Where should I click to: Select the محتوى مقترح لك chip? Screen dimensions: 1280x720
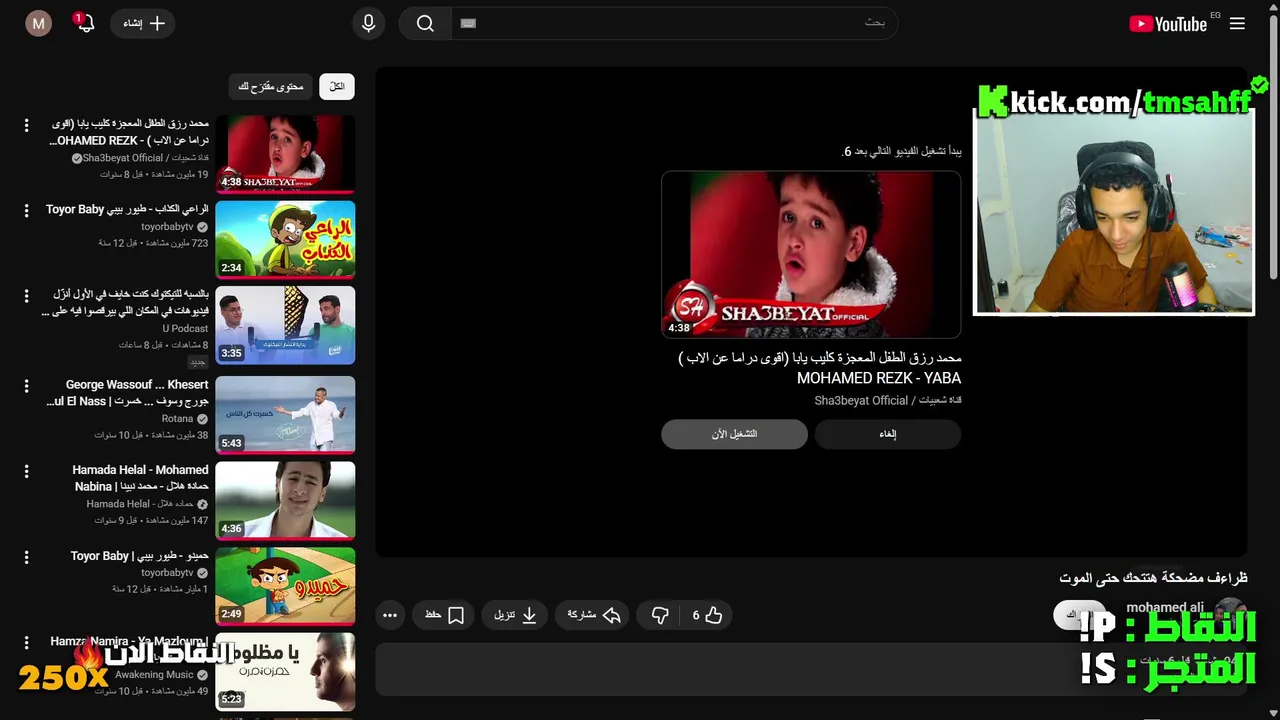click(271, 87)
